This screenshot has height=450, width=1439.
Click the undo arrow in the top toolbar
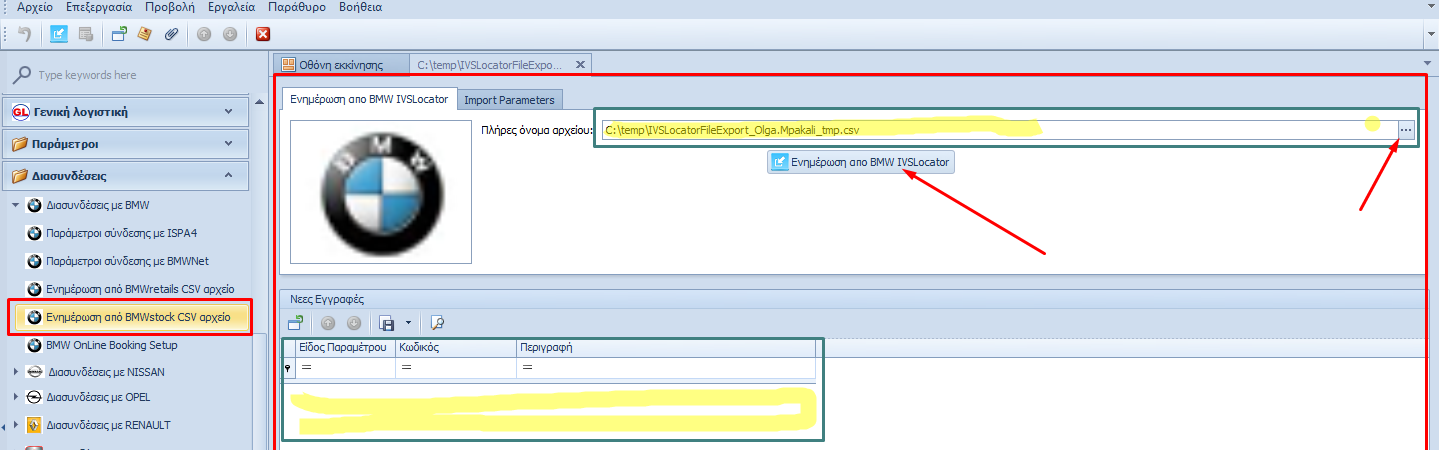24,34
